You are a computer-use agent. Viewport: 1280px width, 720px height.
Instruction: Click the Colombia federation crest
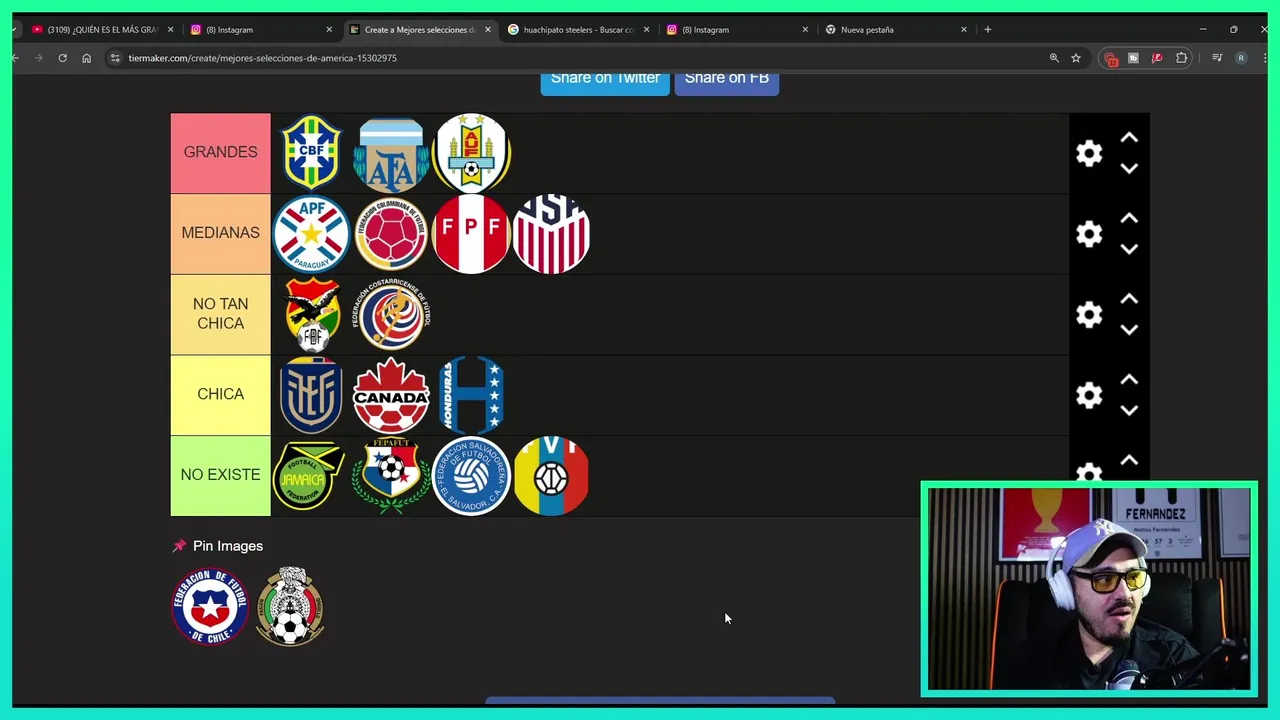point(391,234)
